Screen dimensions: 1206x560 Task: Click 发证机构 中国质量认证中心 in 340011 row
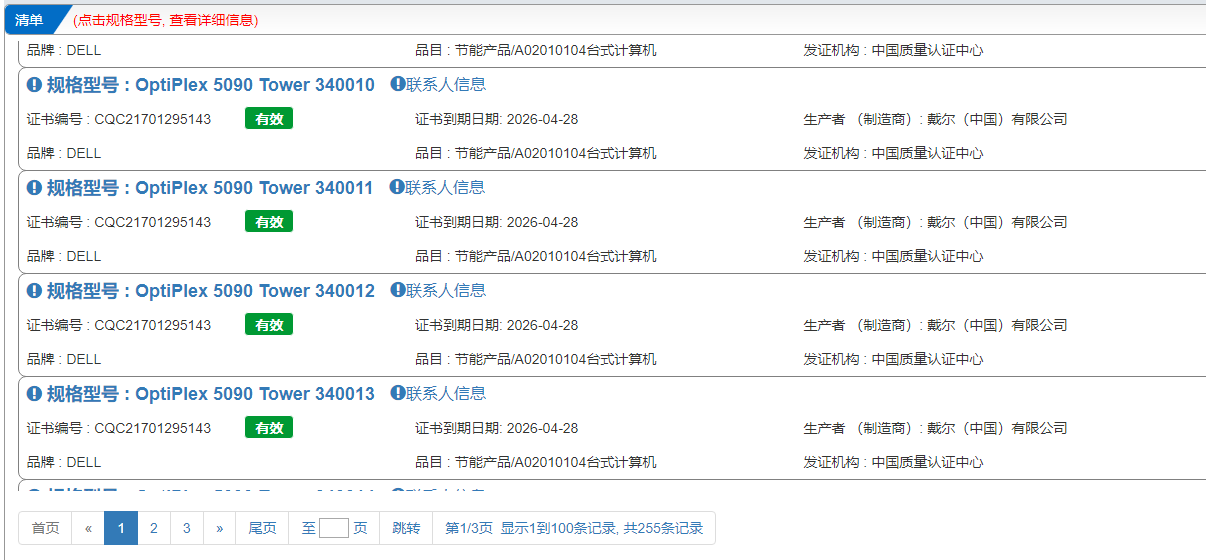pos(893,257)
